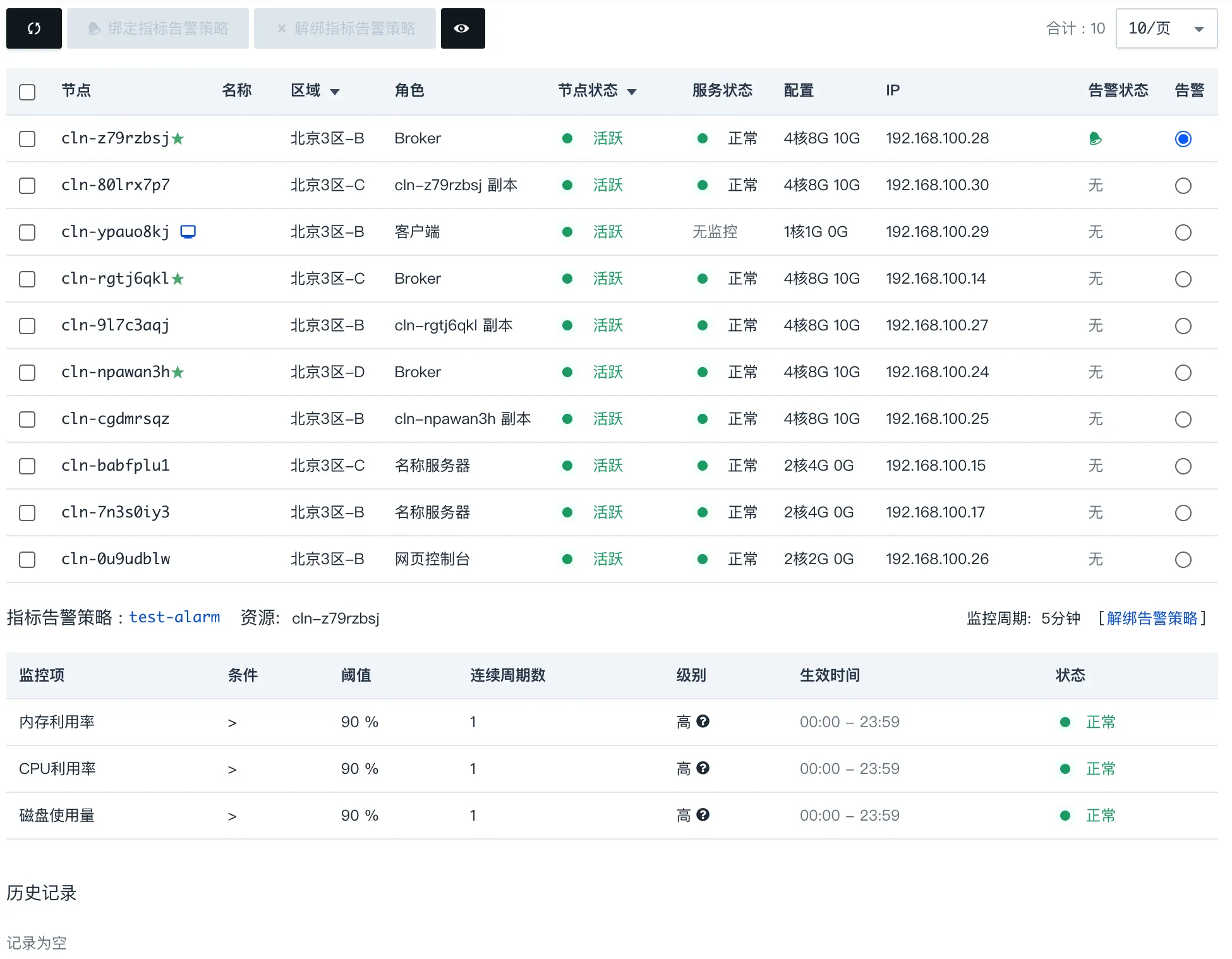The height and width of the screenshot is (959, 1232).
Task: Click IP address 192.168.100.30
Action: click(937, 185)
